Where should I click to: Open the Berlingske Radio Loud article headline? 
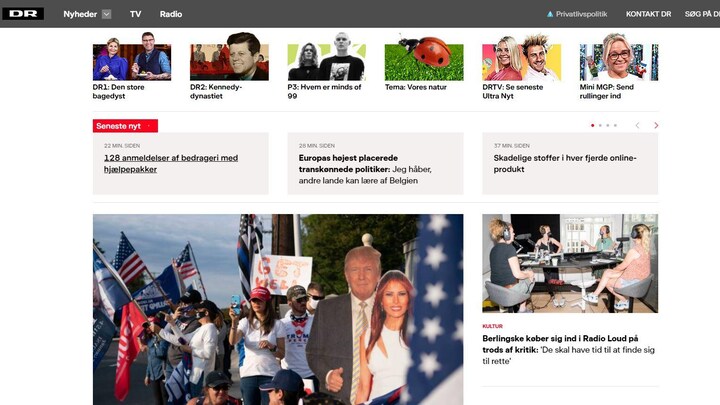click(x=568, y=349)
